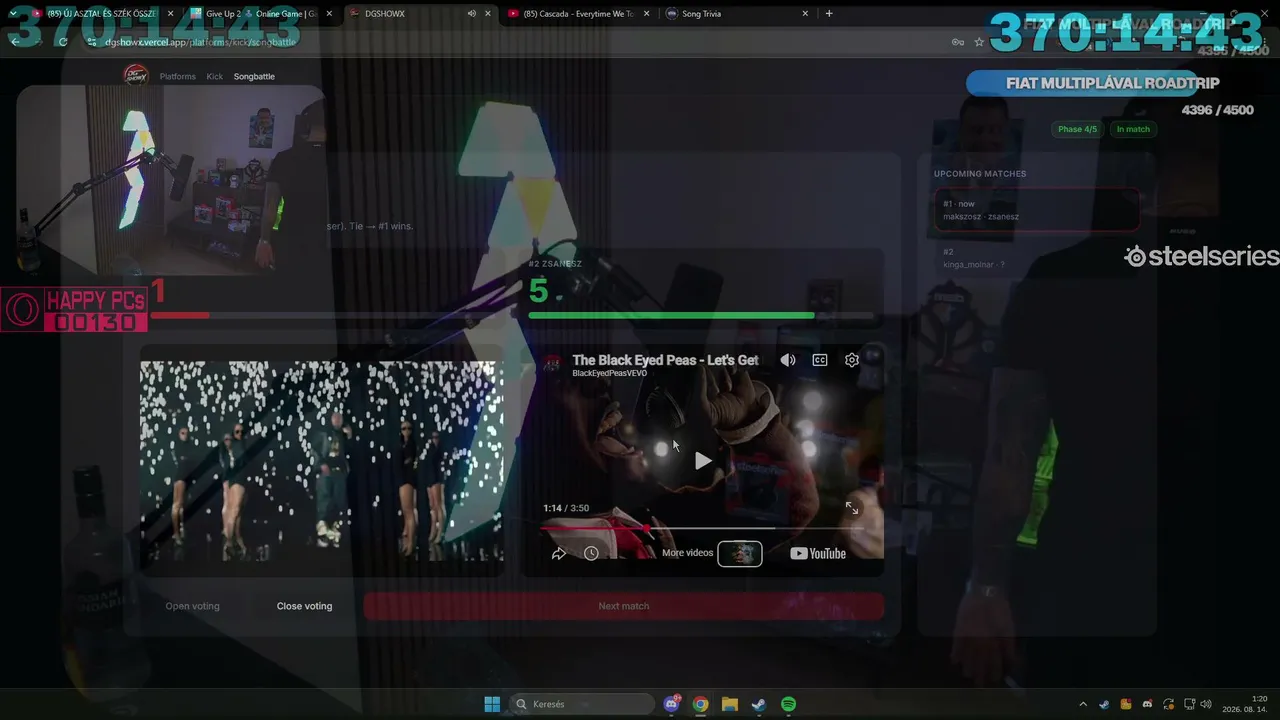Open Discord from the taskbar
Image resolution: width=1280 pixels, height=720 pixels.
[x=672, y=704]
